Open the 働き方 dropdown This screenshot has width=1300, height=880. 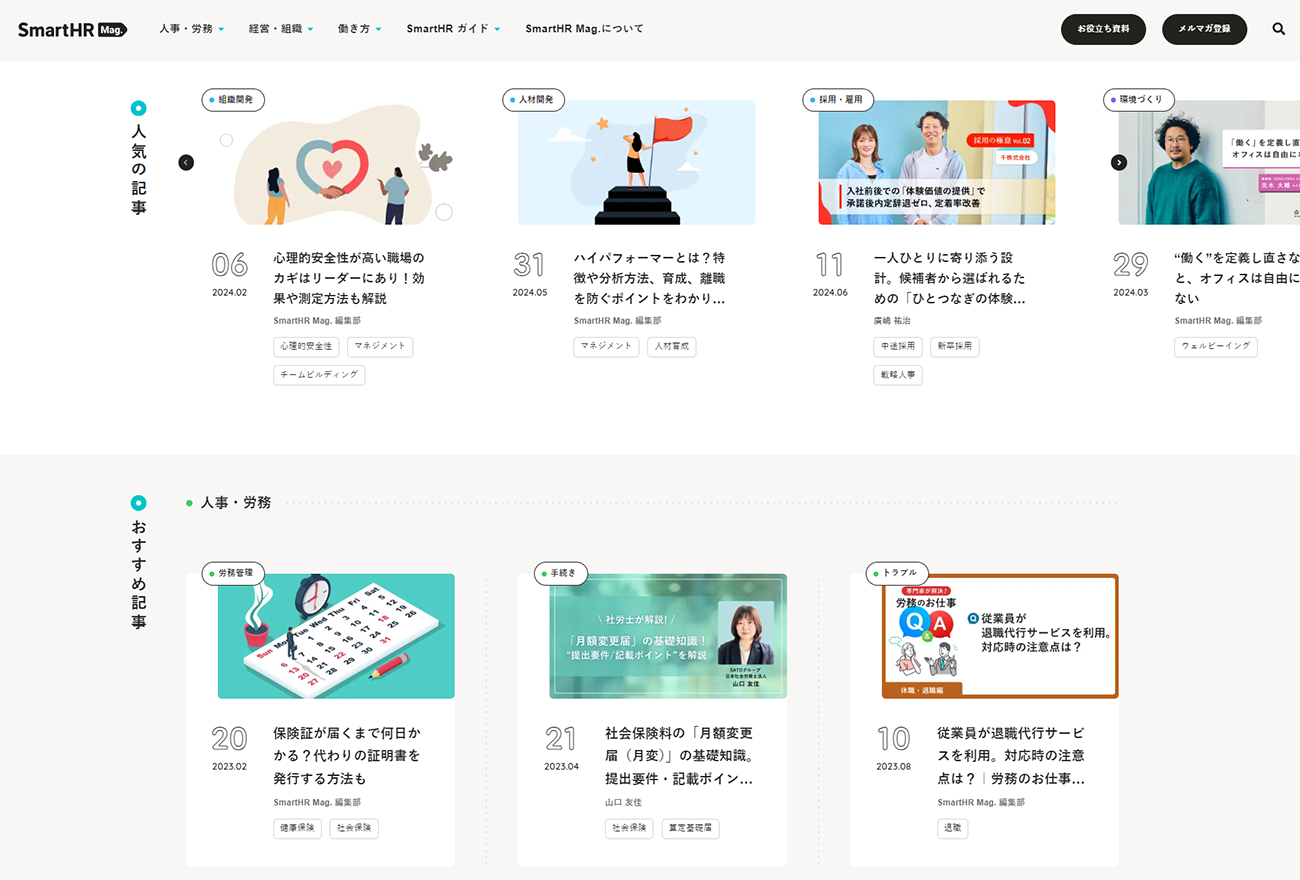point(359,29)
